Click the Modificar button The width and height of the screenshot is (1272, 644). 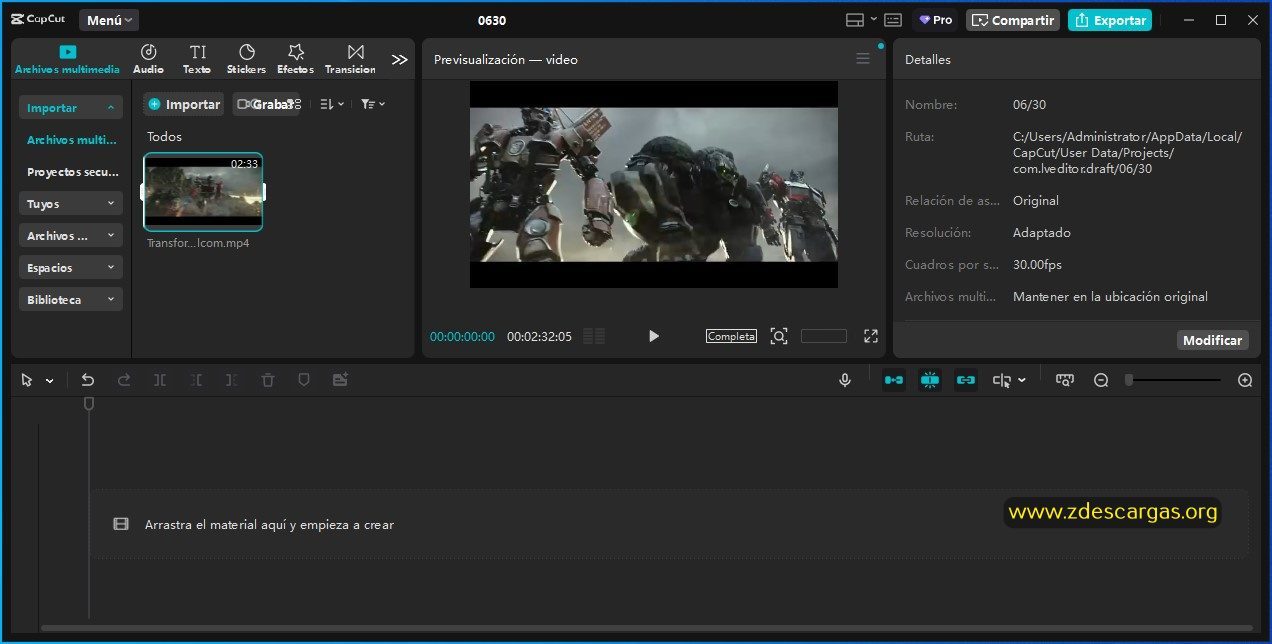pos(1213,340)
